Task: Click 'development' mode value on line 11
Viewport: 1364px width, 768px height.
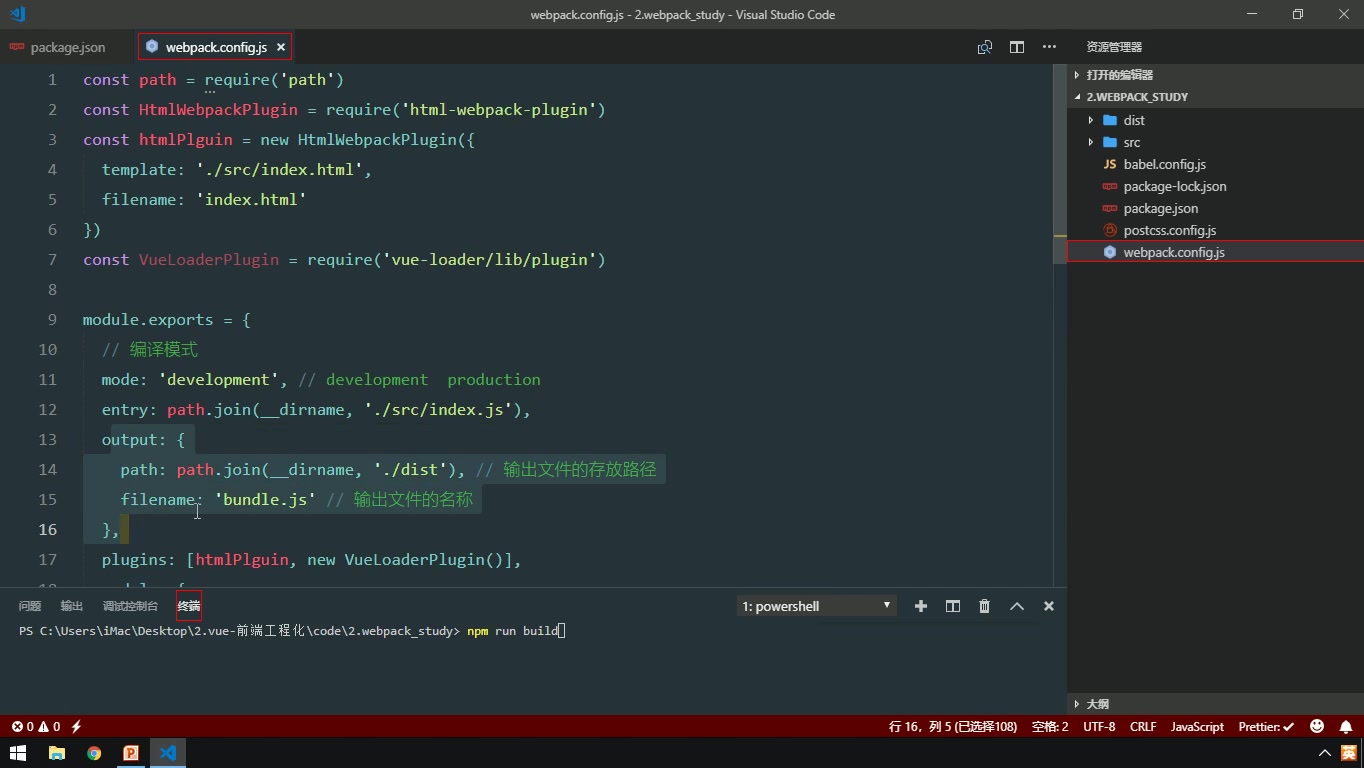Action: pyautogui.click(x=219, y=379)
